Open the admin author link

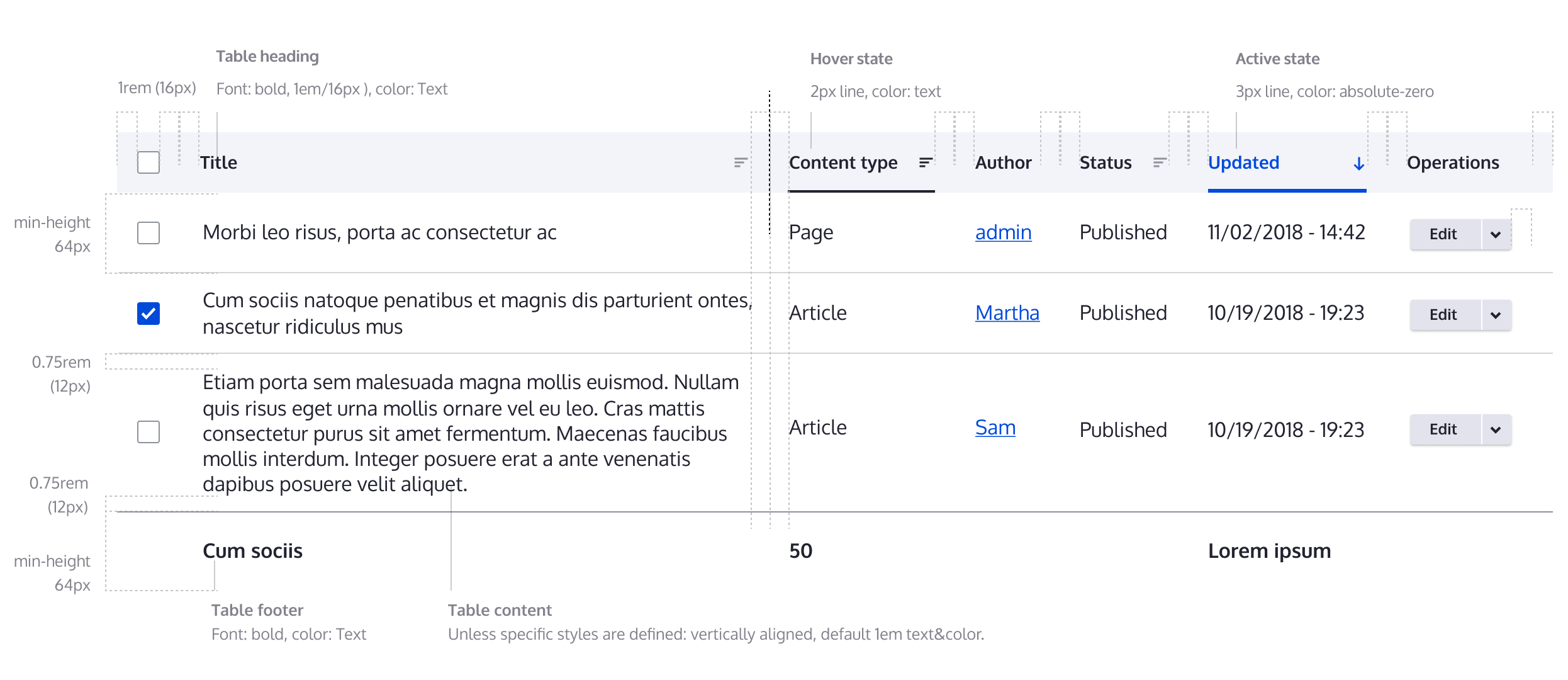(x=1003, y=232)
